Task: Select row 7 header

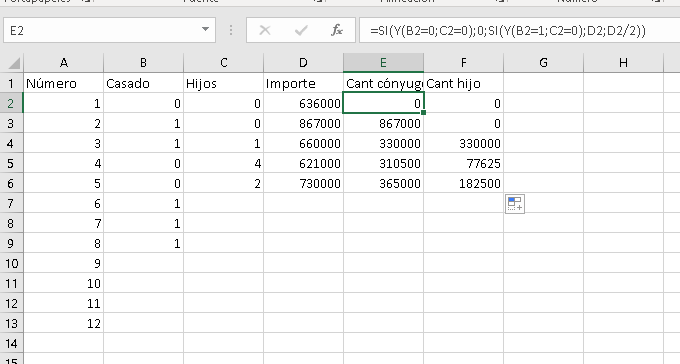Action: (x=12, y=203)
